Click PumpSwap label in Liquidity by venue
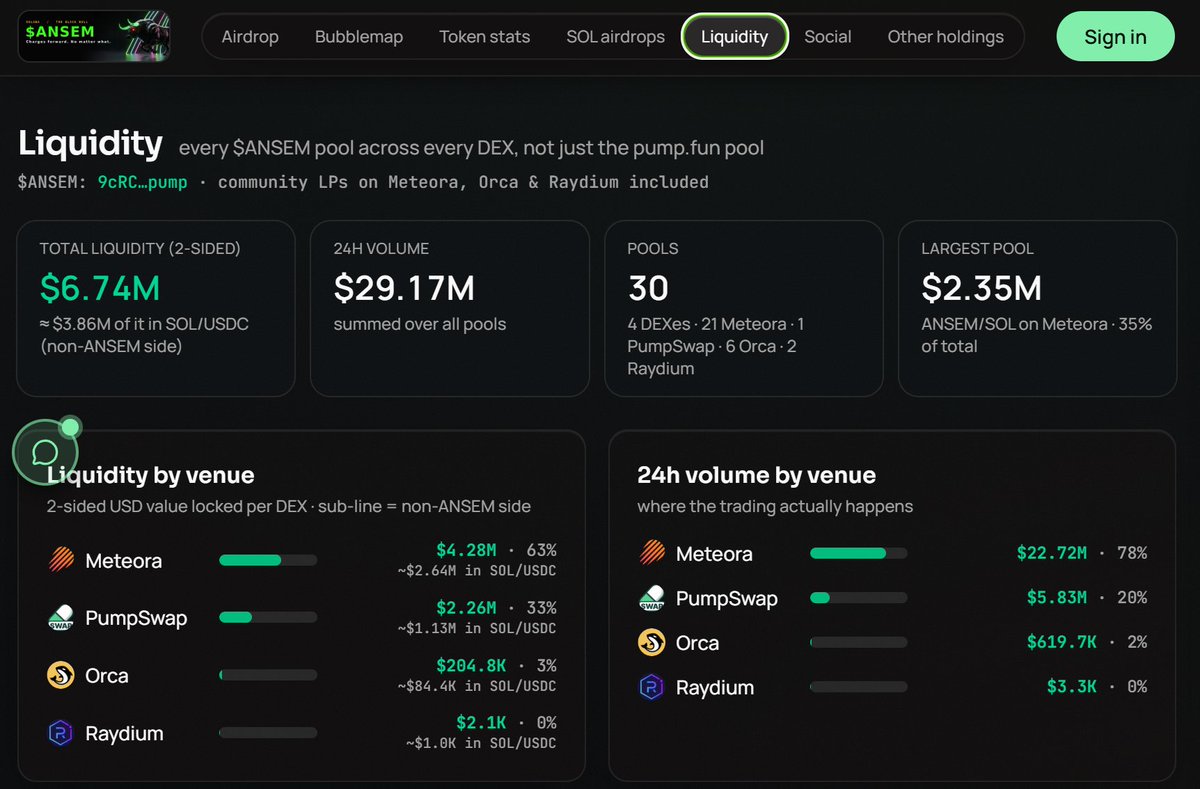Image resolution: width=1200 pixels, height=789 pixels. point(136,619)
